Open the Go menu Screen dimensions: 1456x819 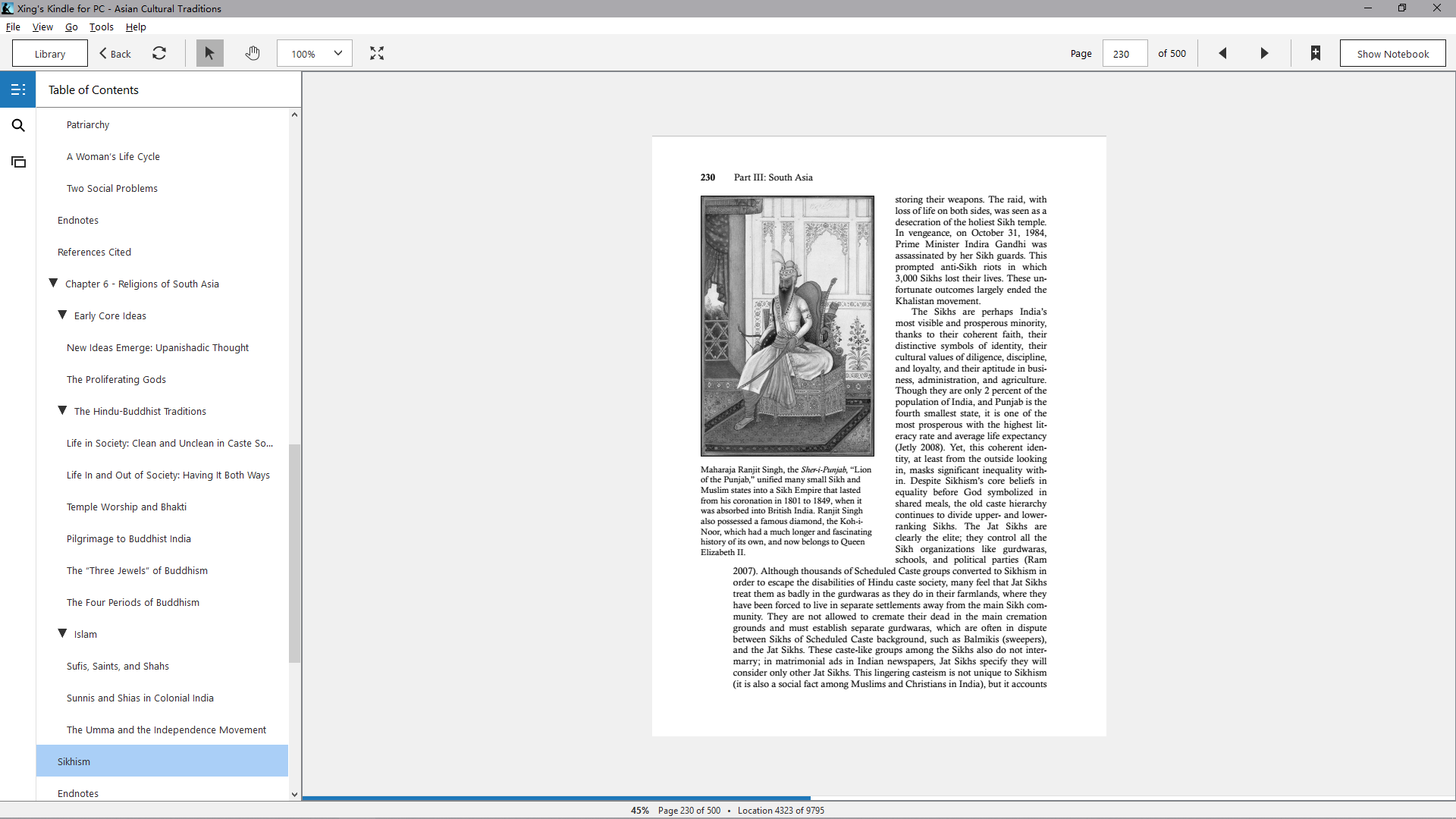(x=71, y=27)
